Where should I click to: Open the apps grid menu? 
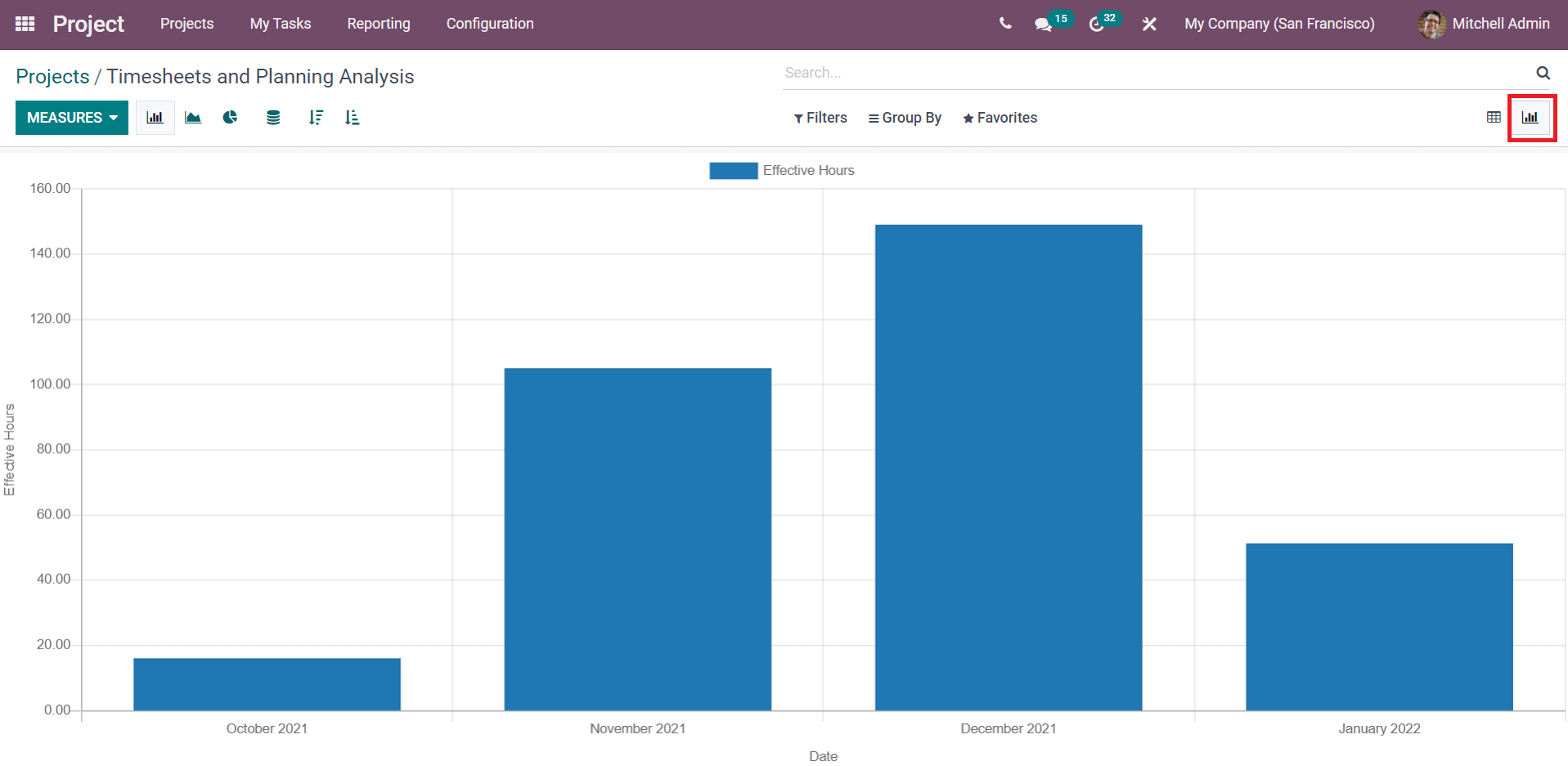pos(25,24)
